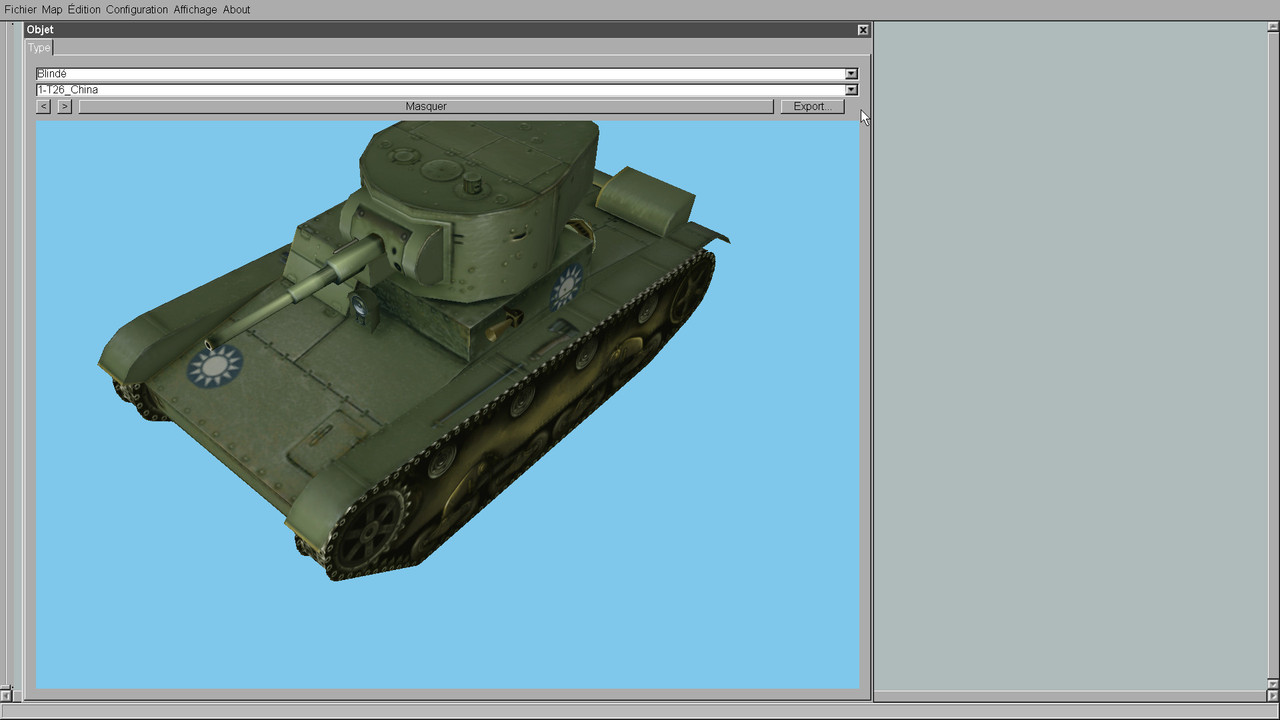Expand the Blindé category dropdown arrow
Image resolution: width=1280 pixels, height=720 pixels.
click(x=851, y=74)
